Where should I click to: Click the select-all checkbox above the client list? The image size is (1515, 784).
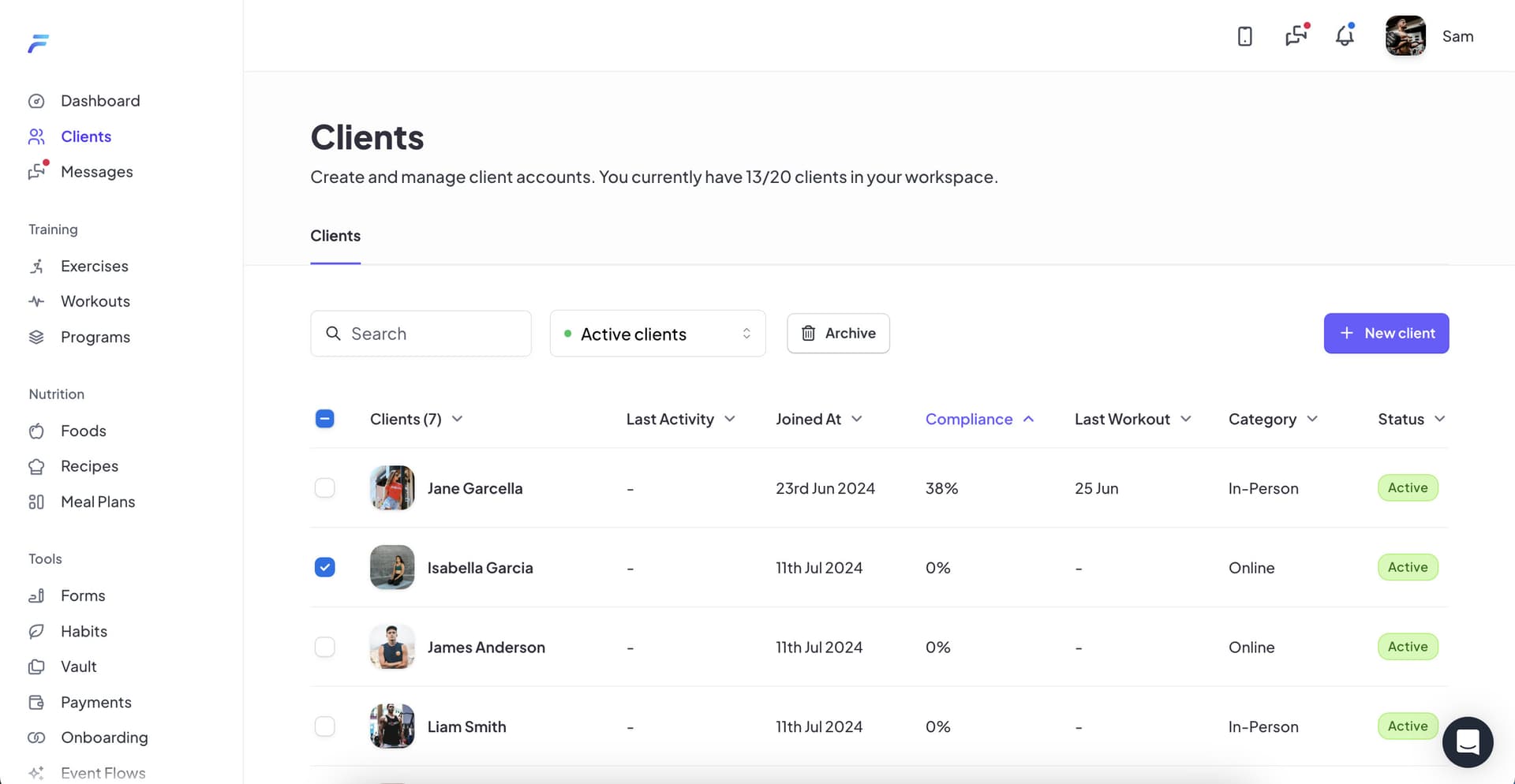pyautogui.click(x=324, y=419)
